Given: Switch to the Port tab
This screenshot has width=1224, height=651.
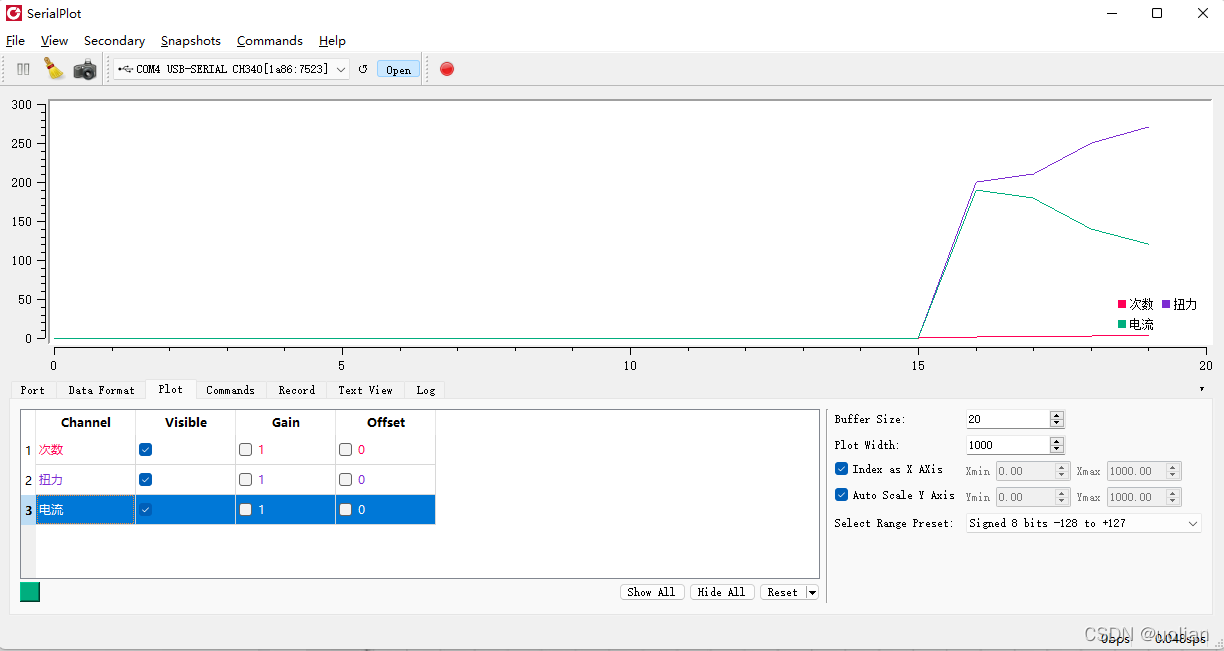Looking at the screenshot, I should tap(32, 390).
